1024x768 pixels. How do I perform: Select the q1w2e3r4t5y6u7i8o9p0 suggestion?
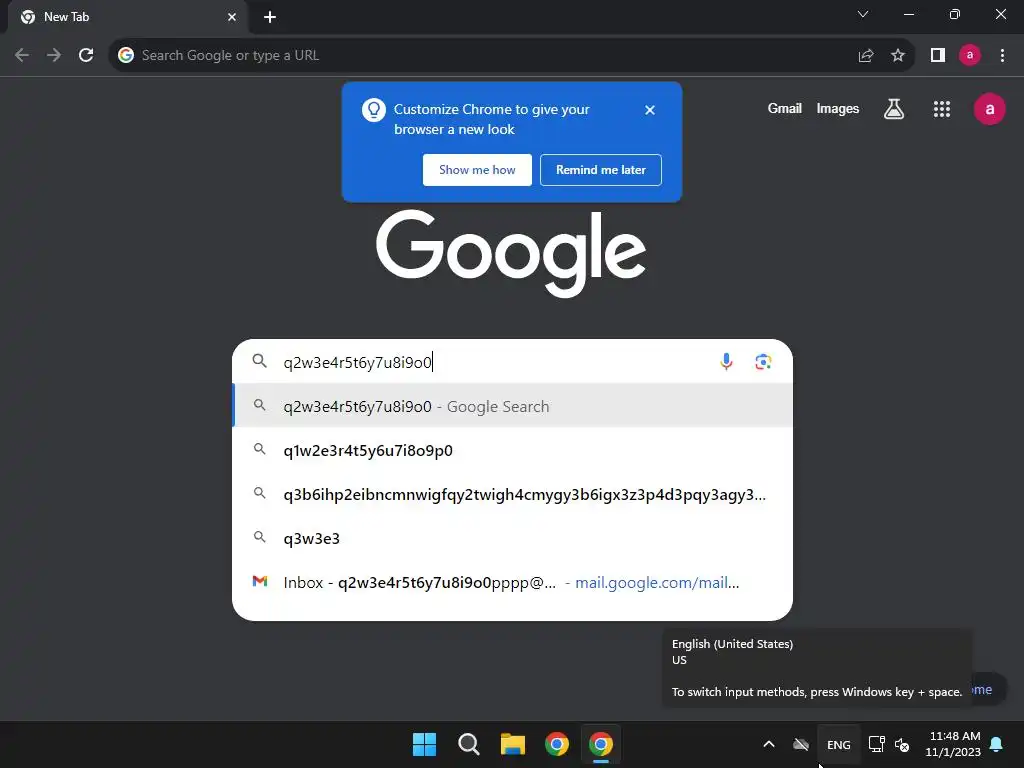pos(513,451)
